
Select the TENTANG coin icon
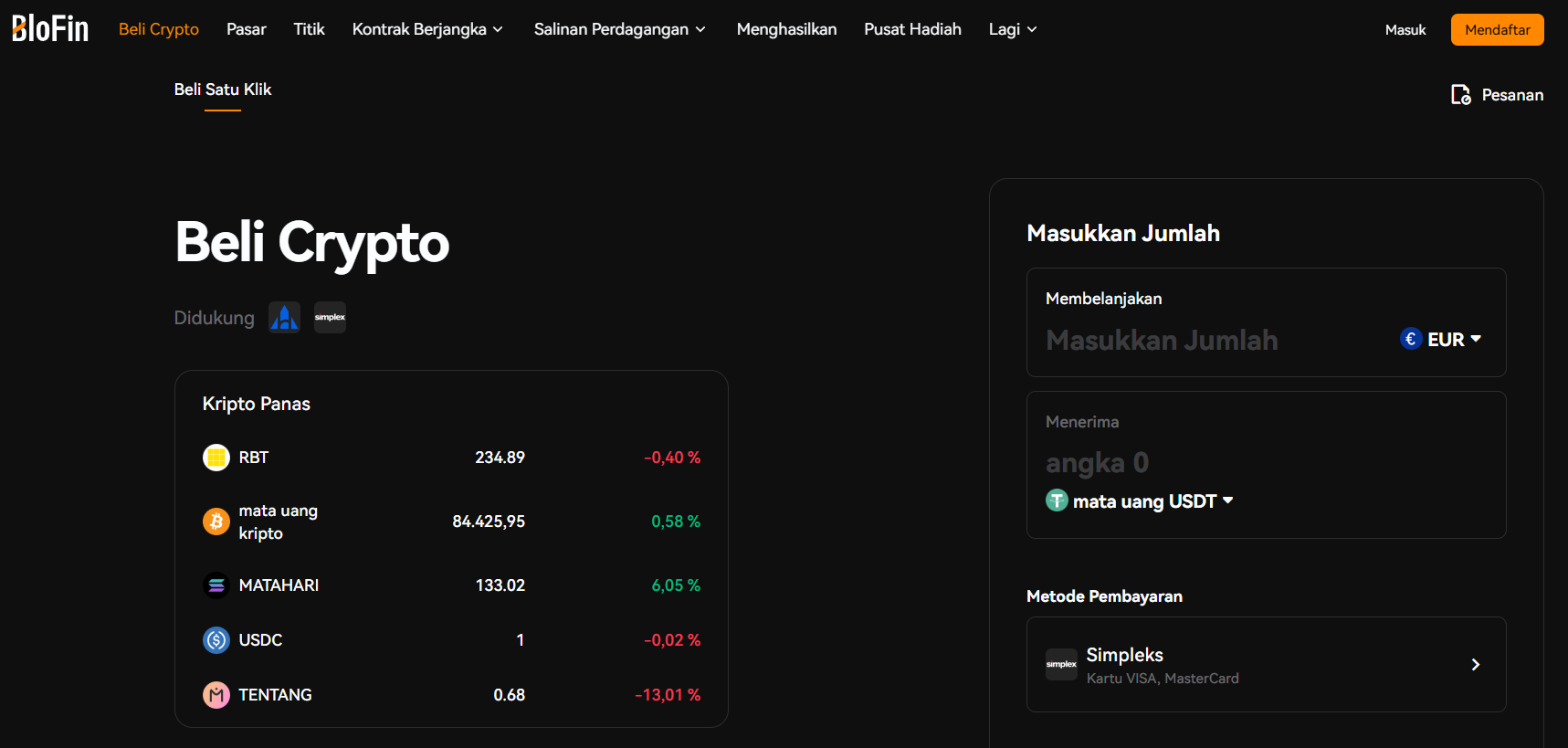coord(216,695)
